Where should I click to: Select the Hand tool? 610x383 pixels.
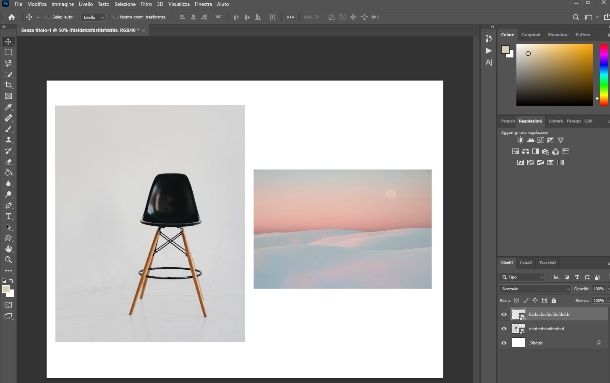pos(9,249)
